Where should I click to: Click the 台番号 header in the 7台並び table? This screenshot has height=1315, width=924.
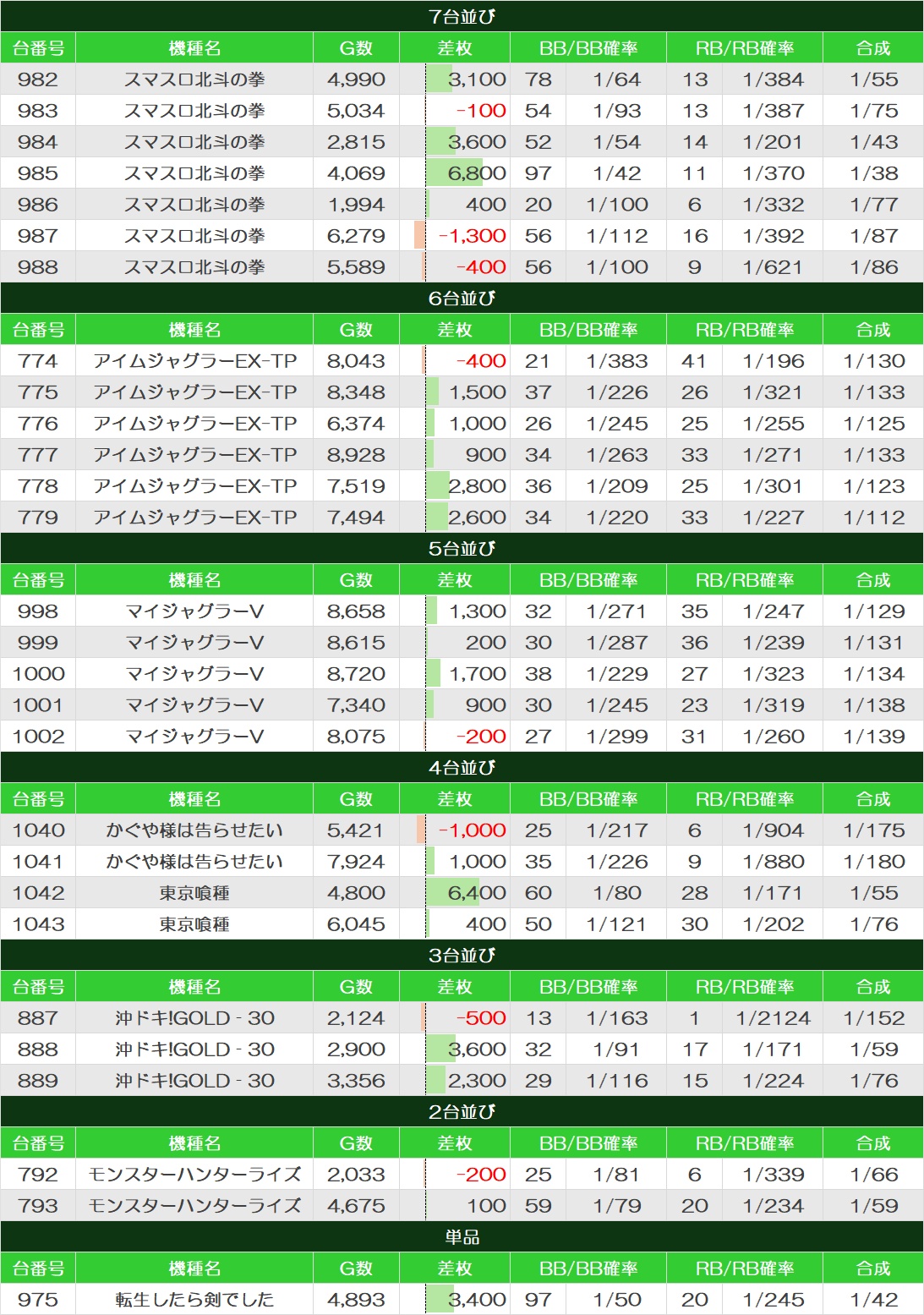coord(38,48)
